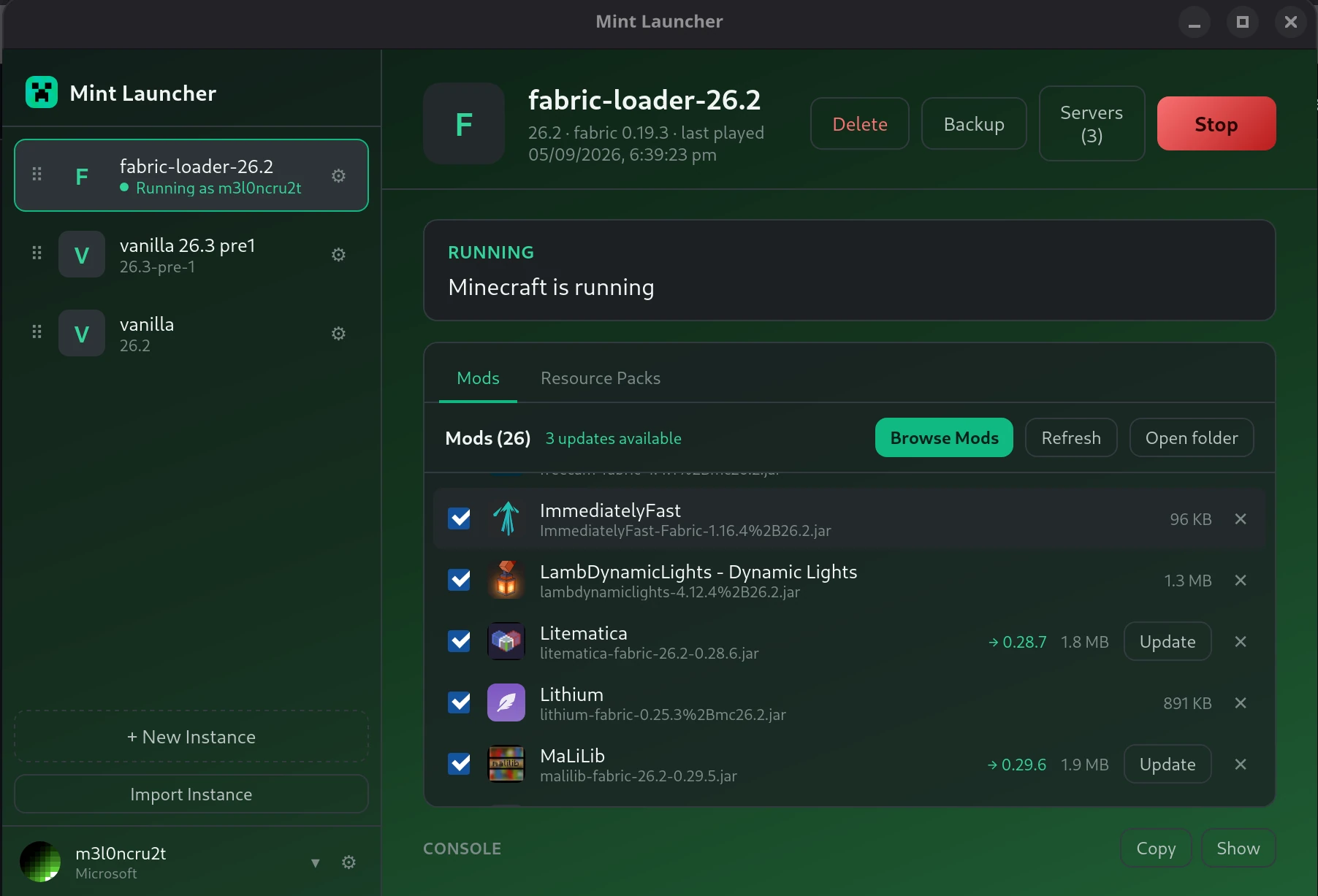Click the 96 KB size of ImmediatelyFast
The image size is (1318, 896).
1191,519
